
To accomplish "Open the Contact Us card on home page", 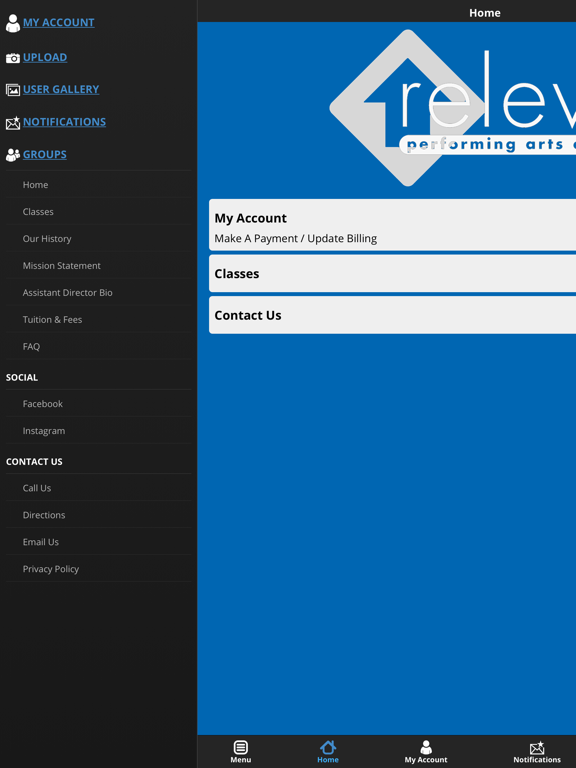I will [392, 315].
